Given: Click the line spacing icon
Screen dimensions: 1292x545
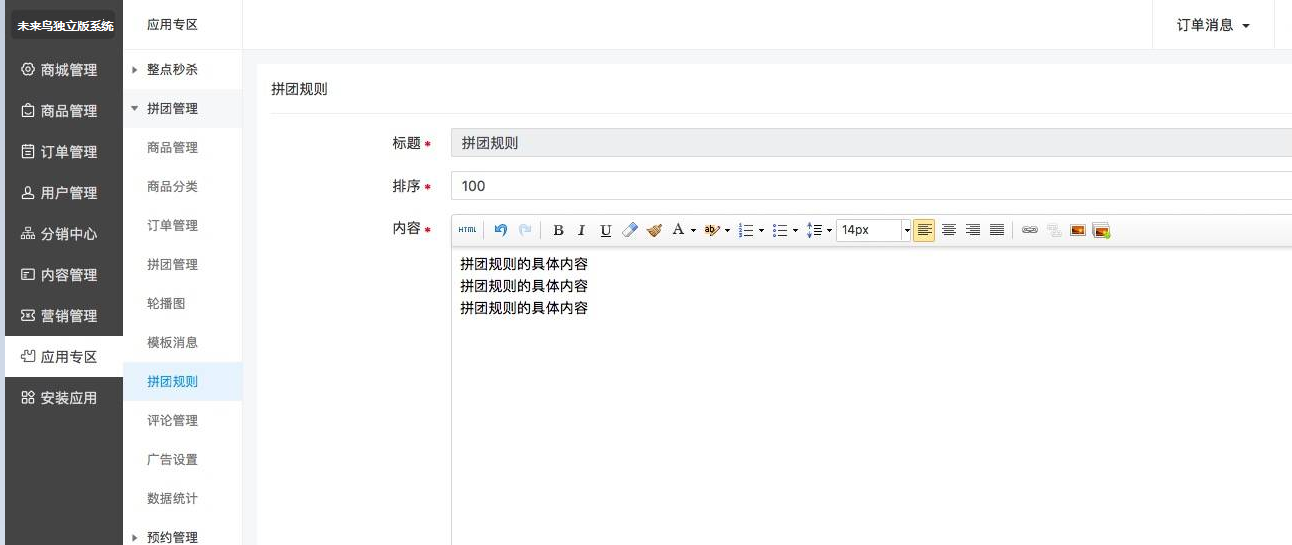Looking at the screenshot, I should pos(814,230).
